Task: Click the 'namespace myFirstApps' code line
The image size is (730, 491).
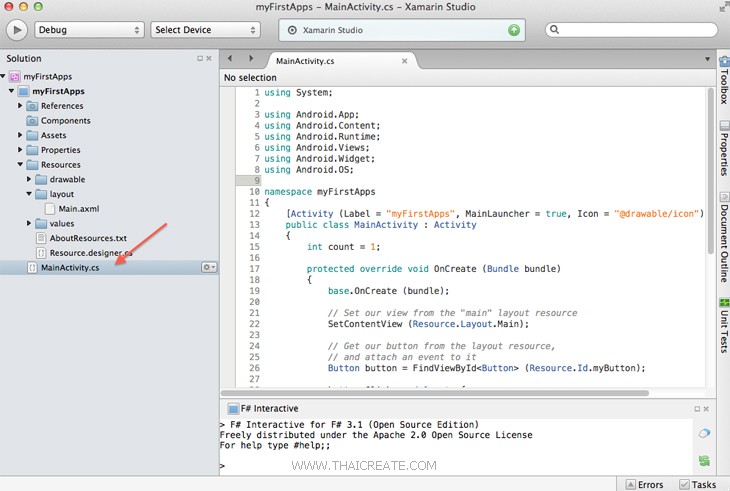Action: 320,192
